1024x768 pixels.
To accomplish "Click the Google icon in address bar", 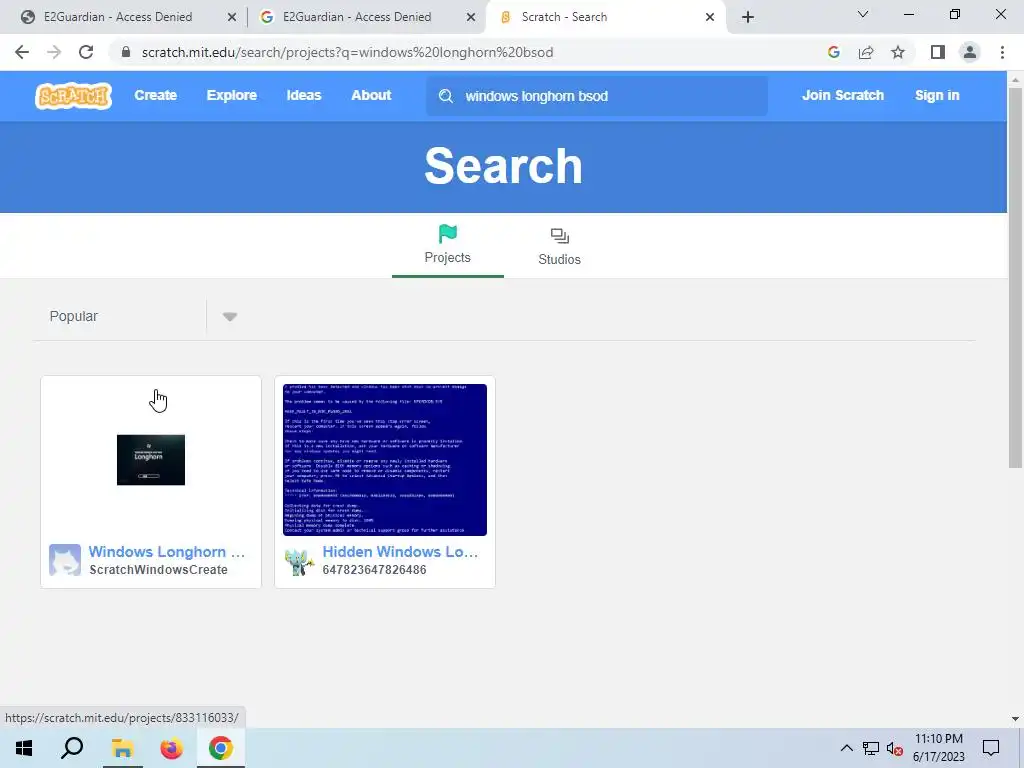I will pyautogui.click(x=833, y=52).
